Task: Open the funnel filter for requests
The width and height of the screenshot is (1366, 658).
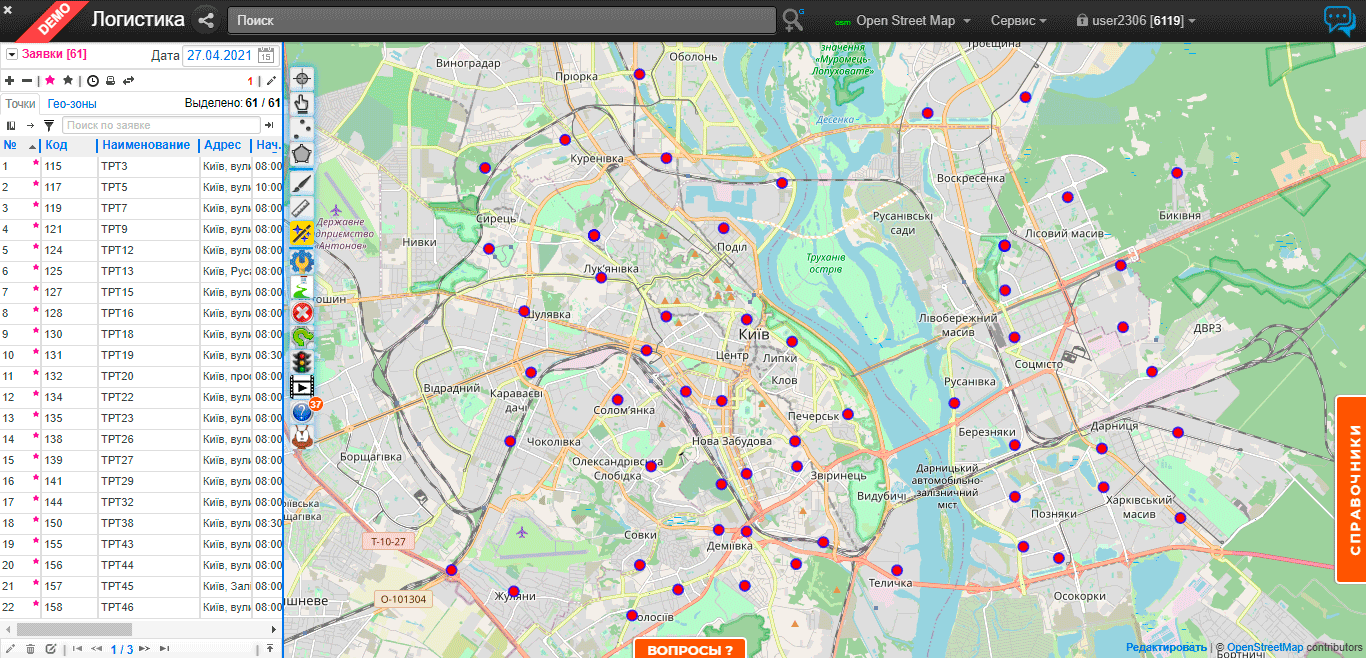Action: click(48, 125)
